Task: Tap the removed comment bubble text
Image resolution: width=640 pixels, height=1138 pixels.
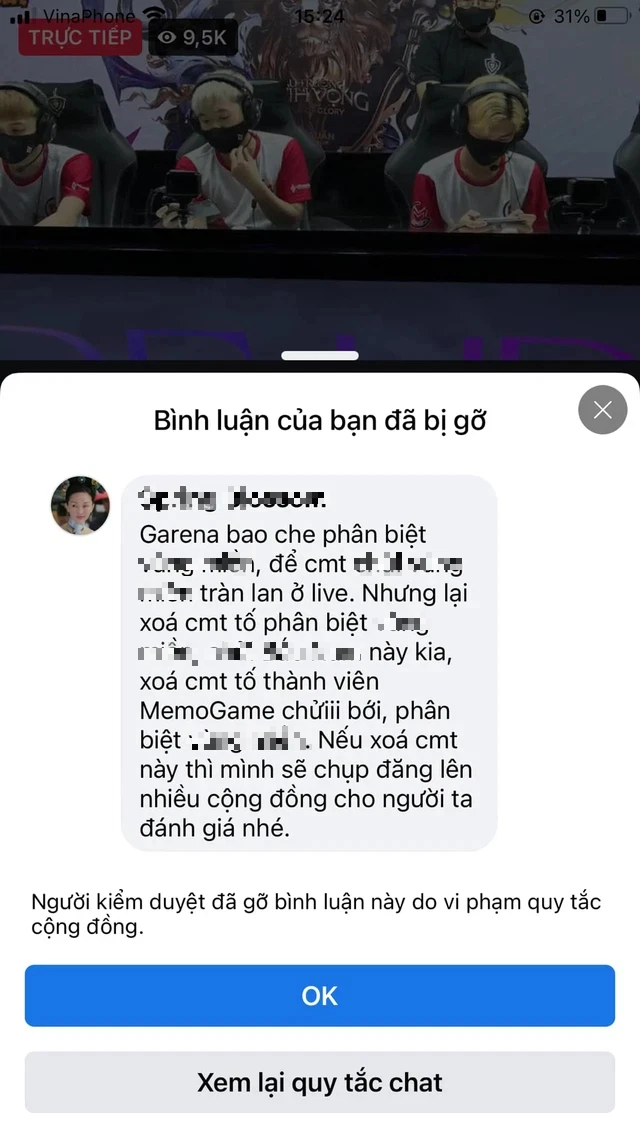Action: coord(308,681)
